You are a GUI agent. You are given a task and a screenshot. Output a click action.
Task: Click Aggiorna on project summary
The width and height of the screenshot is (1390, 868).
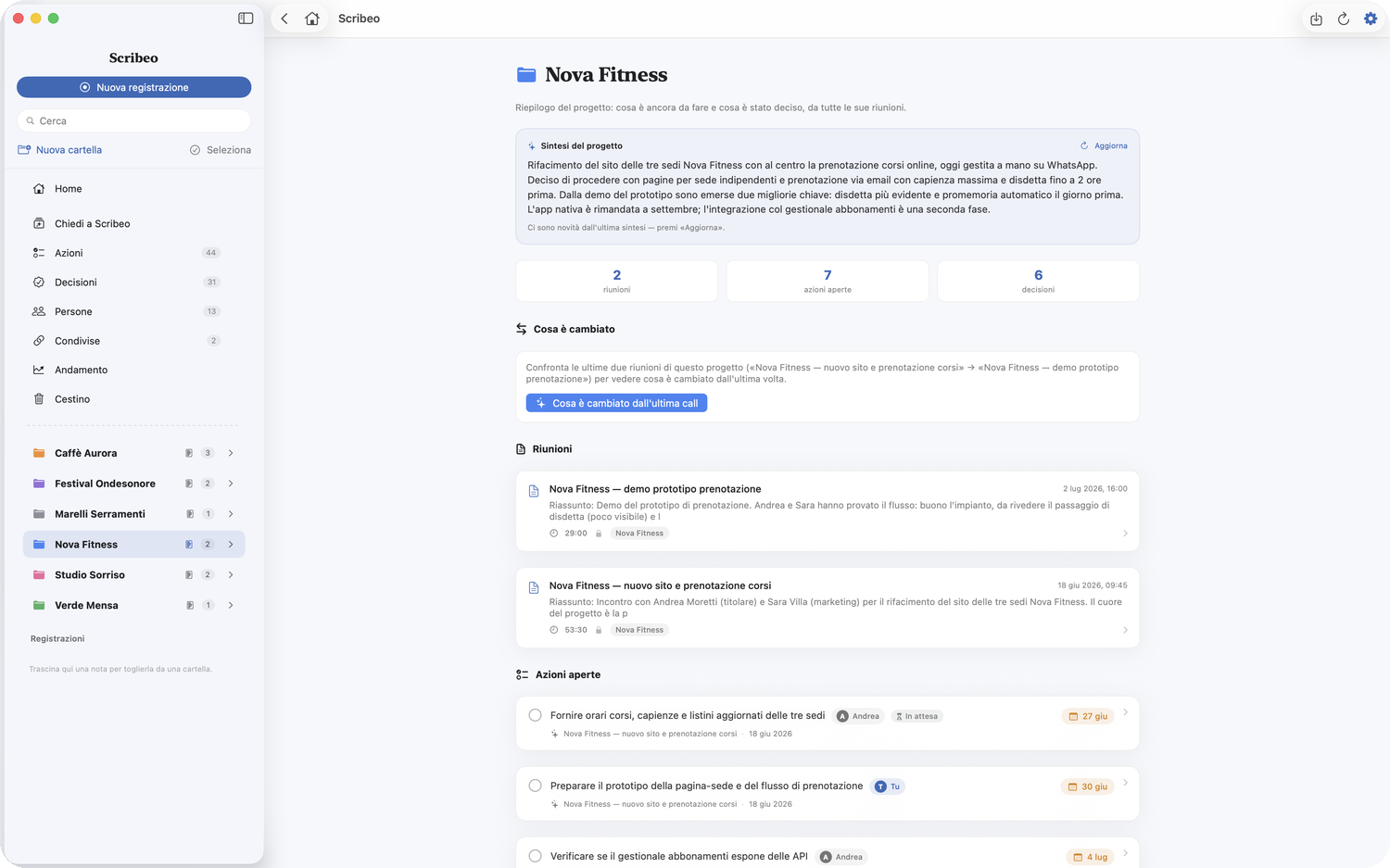tap(1104, 145)
